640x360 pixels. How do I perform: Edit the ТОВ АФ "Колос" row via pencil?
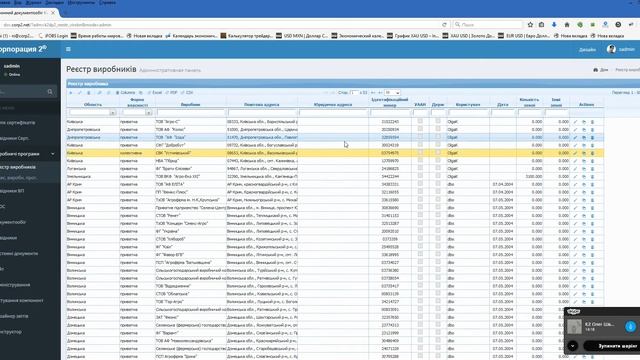click(x=576, y=129)
